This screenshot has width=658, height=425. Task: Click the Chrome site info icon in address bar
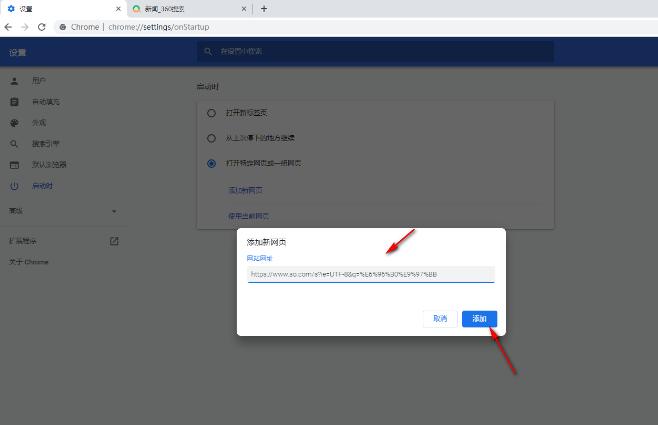coord(63,27)
